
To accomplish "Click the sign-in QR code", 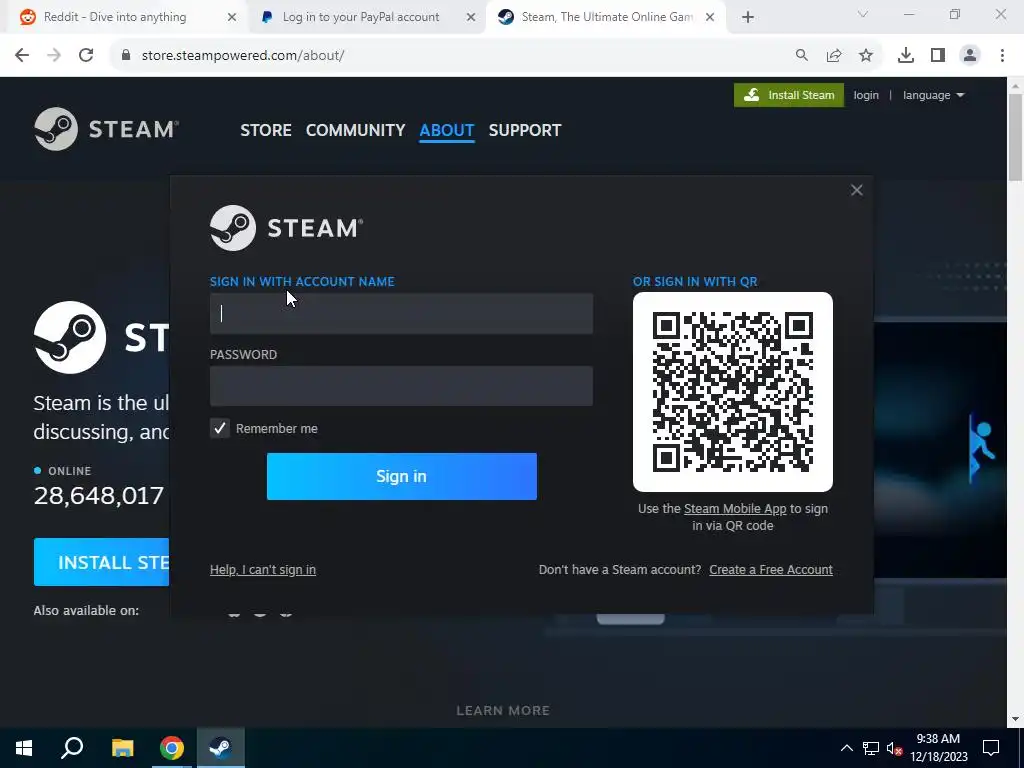I will pos(733,392).
